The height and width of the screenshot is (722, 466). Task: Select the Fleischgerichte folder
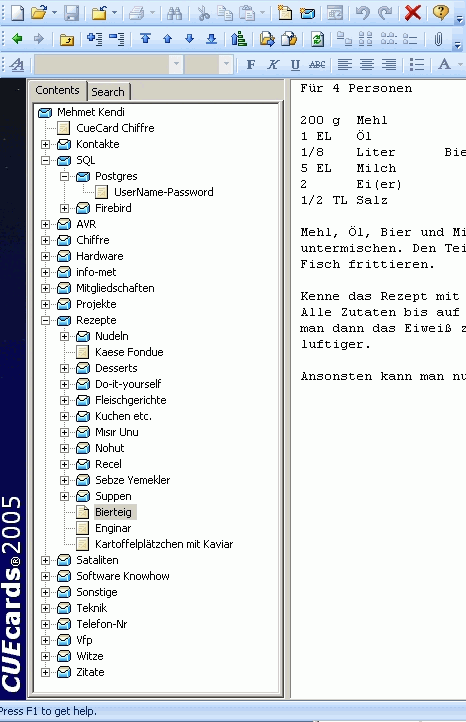130,400
